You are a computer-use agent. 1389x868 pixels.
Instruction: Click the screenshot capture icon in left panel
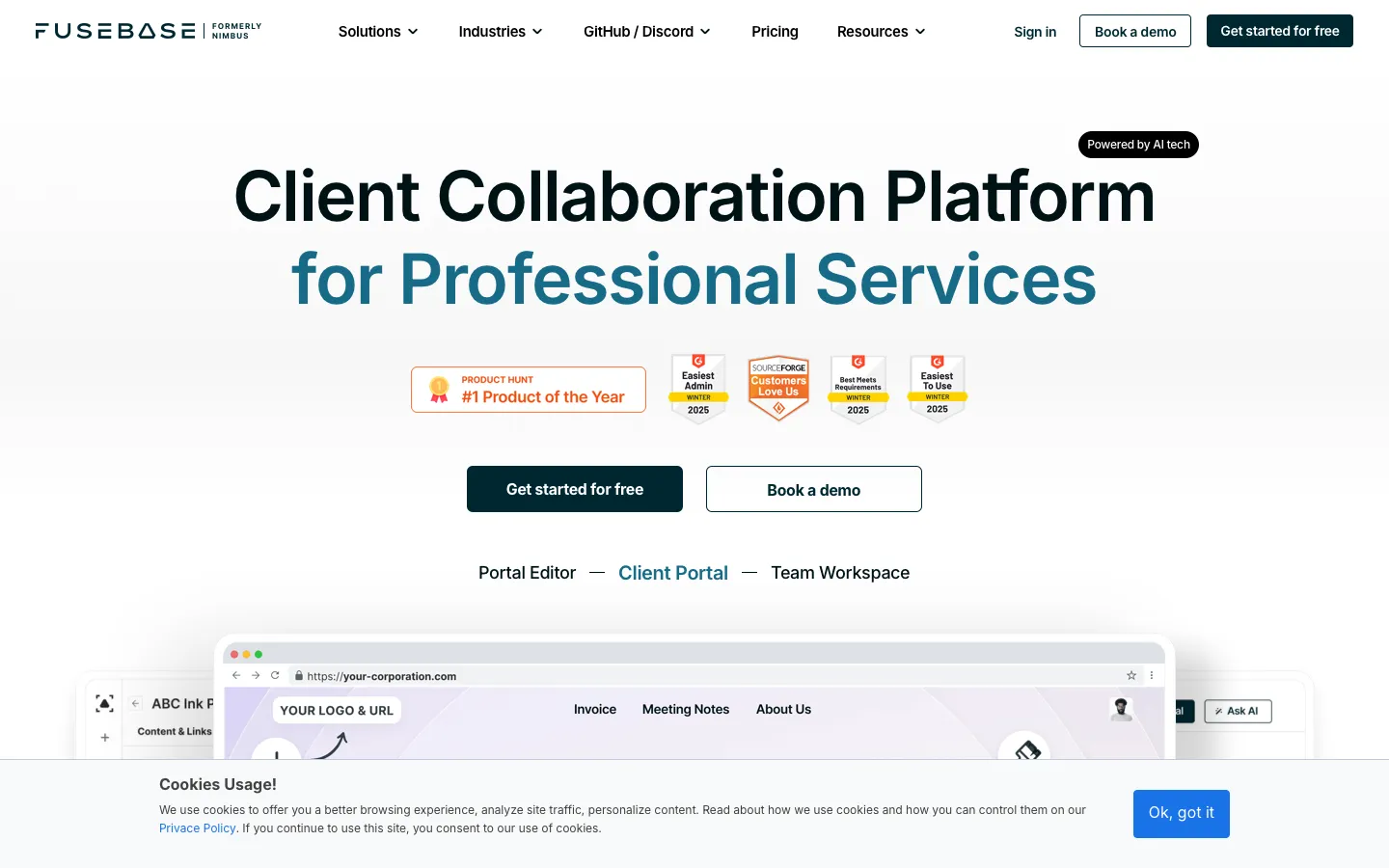[105, 704]
